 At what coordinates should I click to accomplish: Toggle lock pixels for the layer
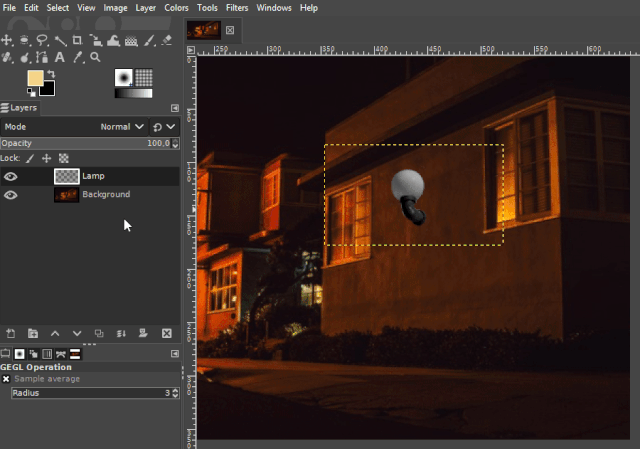[30, 158]
